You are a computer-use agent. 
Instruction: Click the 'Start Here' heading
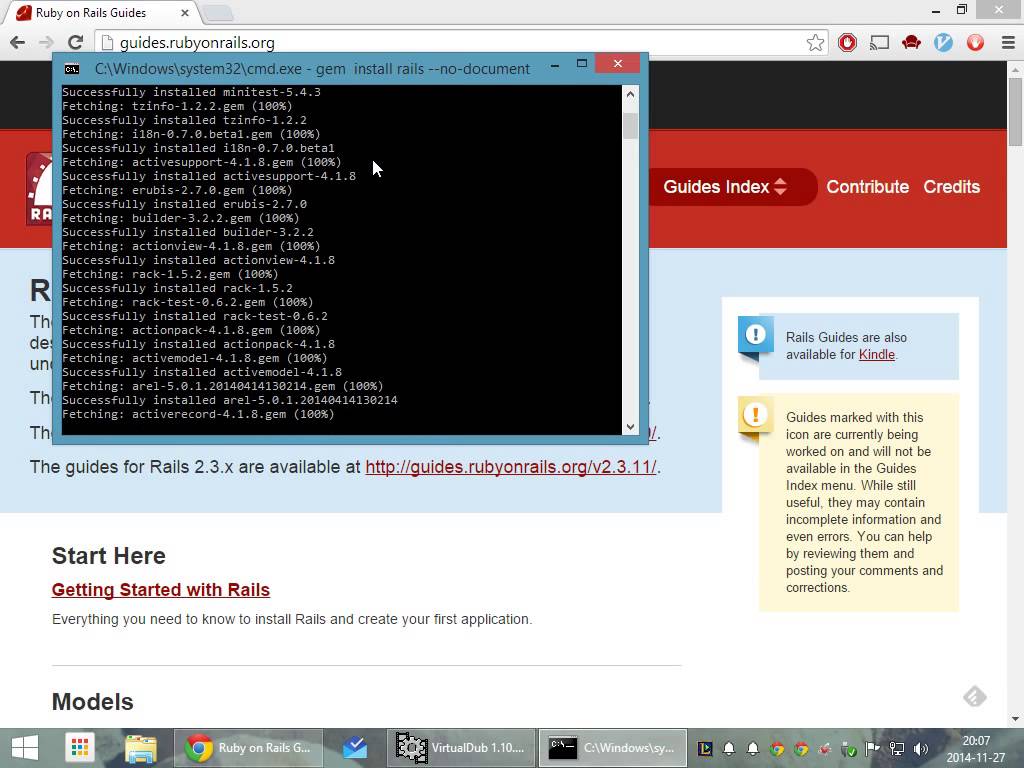[x=108, y=556]
